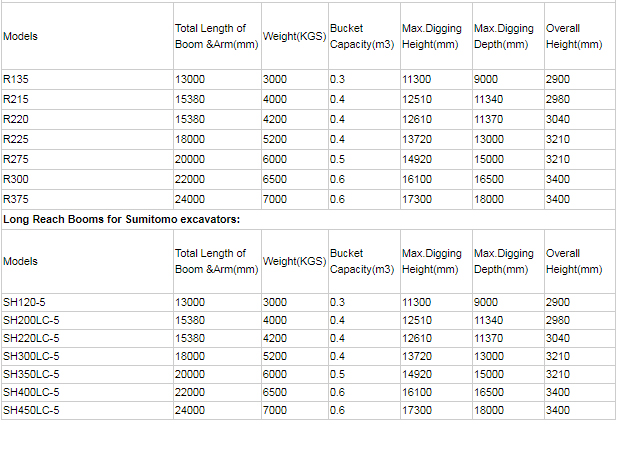The width and height of the screenshot is (620, 456).
Task: Click R300 digging height 16100
Action: click(417, 179)
